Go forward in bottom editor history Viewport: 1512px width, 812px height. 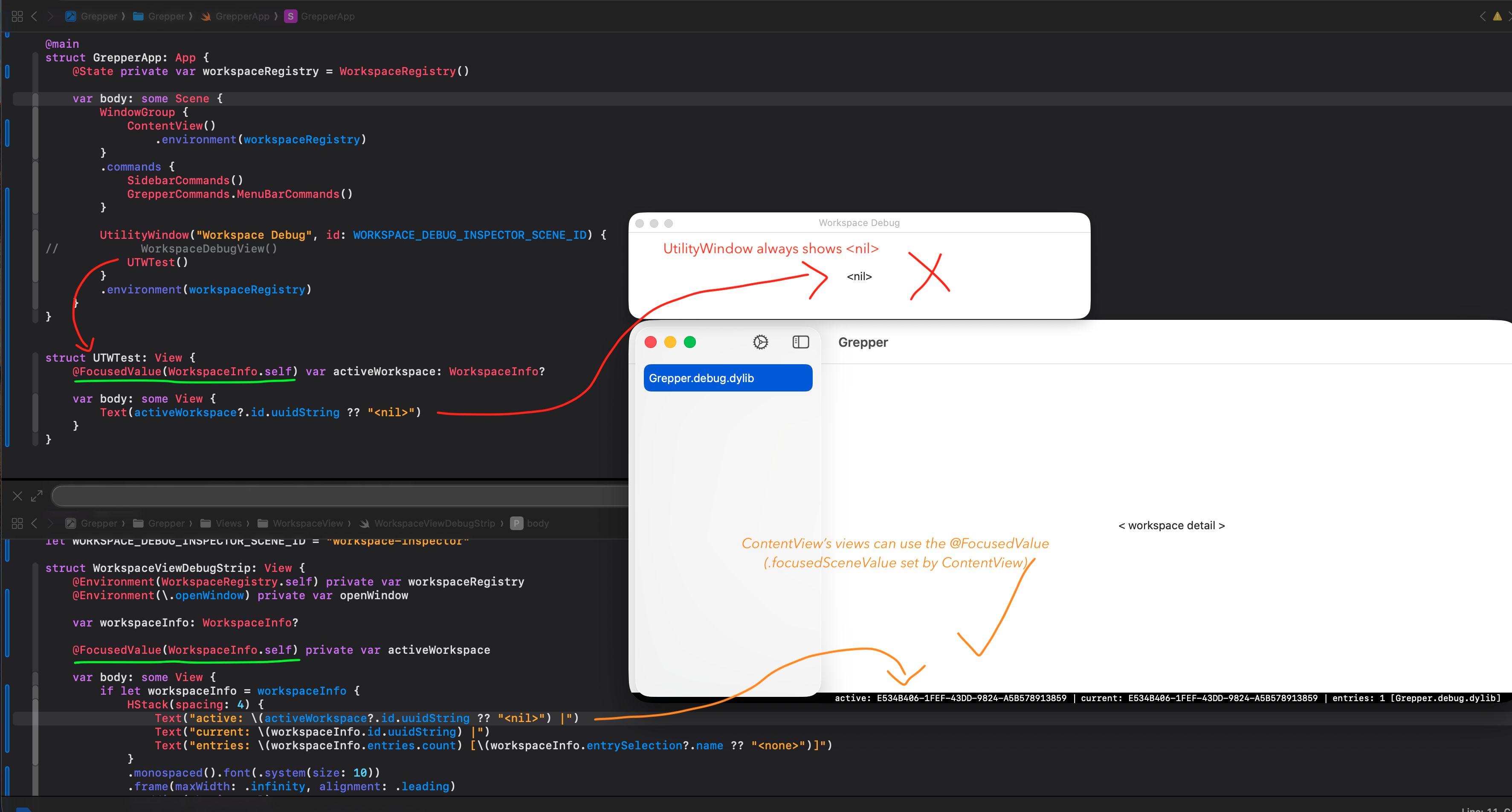[x=50, y=523]
